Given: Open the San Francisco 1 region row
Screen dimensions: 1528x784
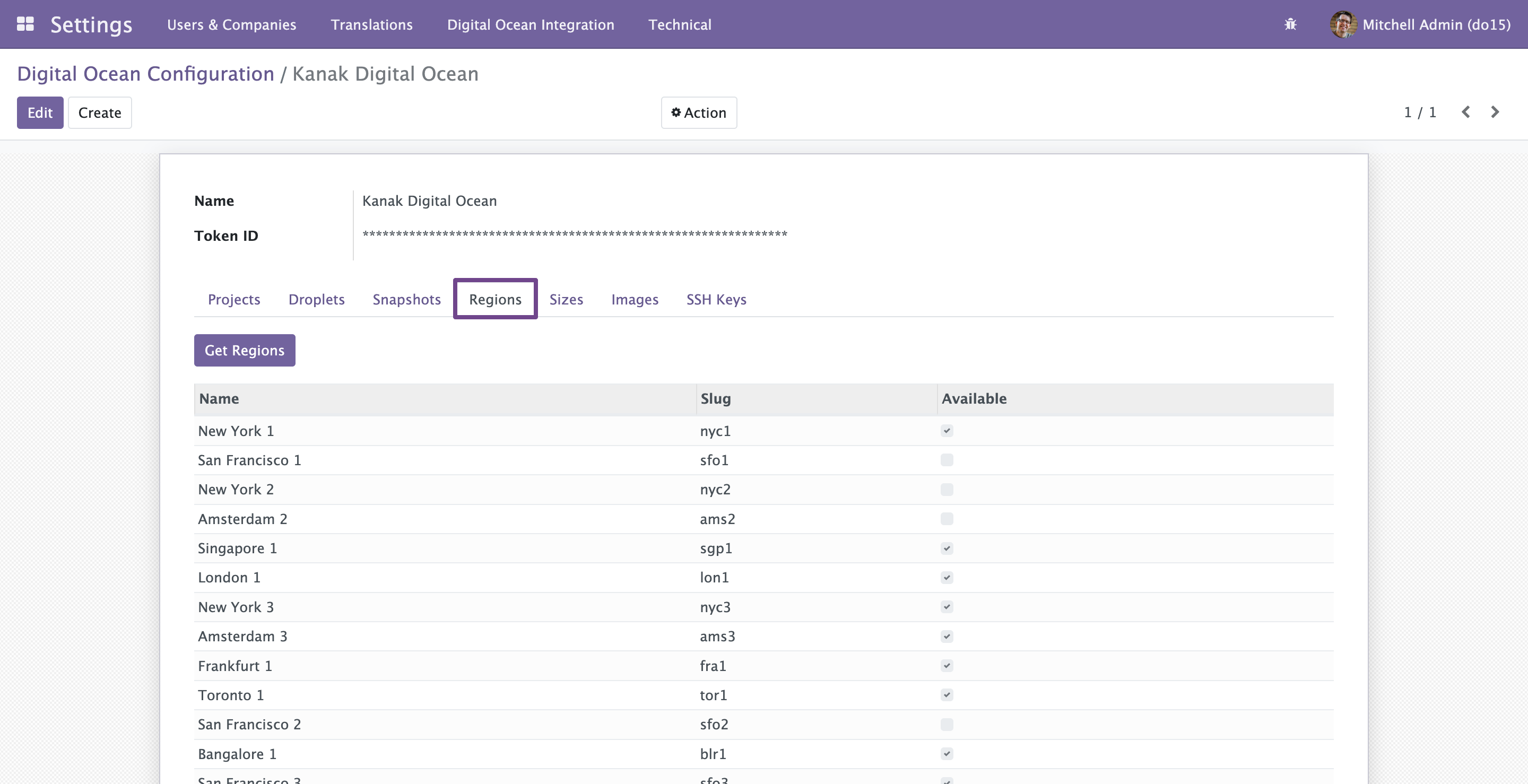Looking at the screenshot, I should click(x=763, y=460).
